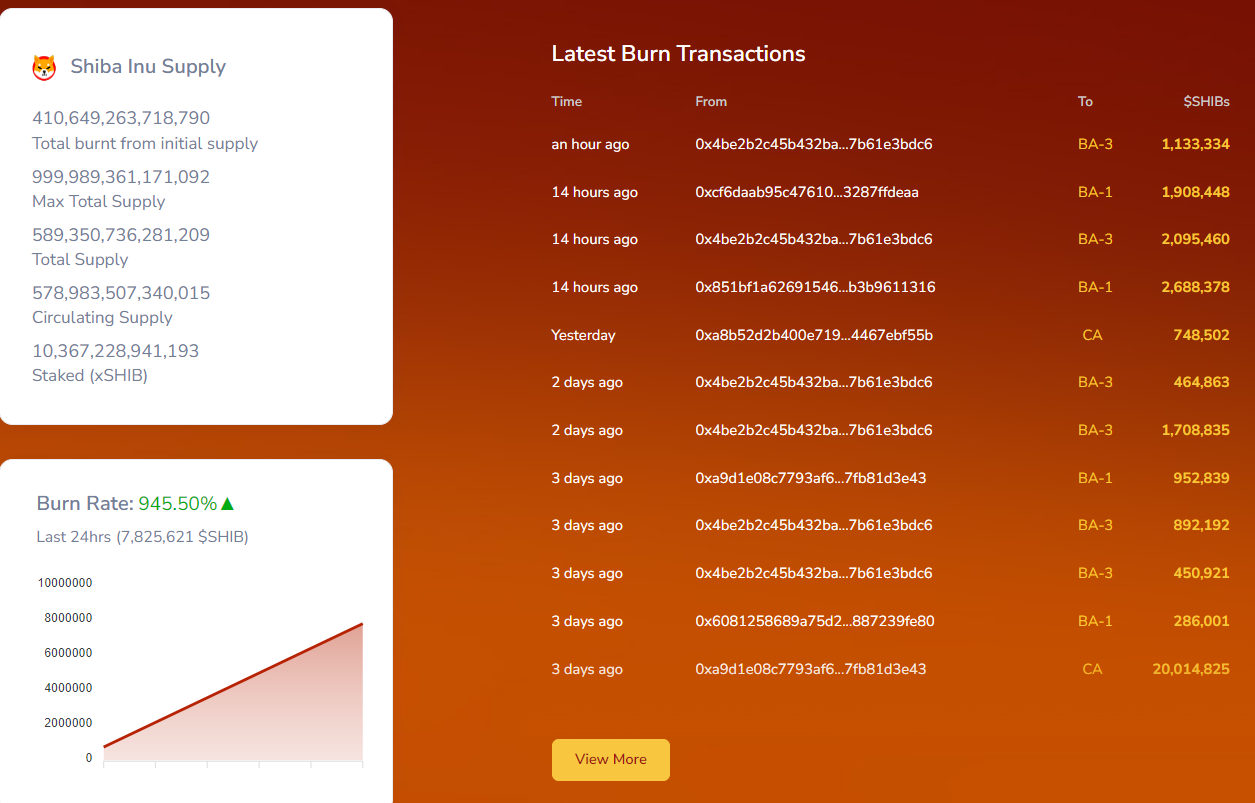Screen dimensions: 1255x803
Task: Click BA-3 in the 1,708,835 row
Action: [x=1095, y=430]
